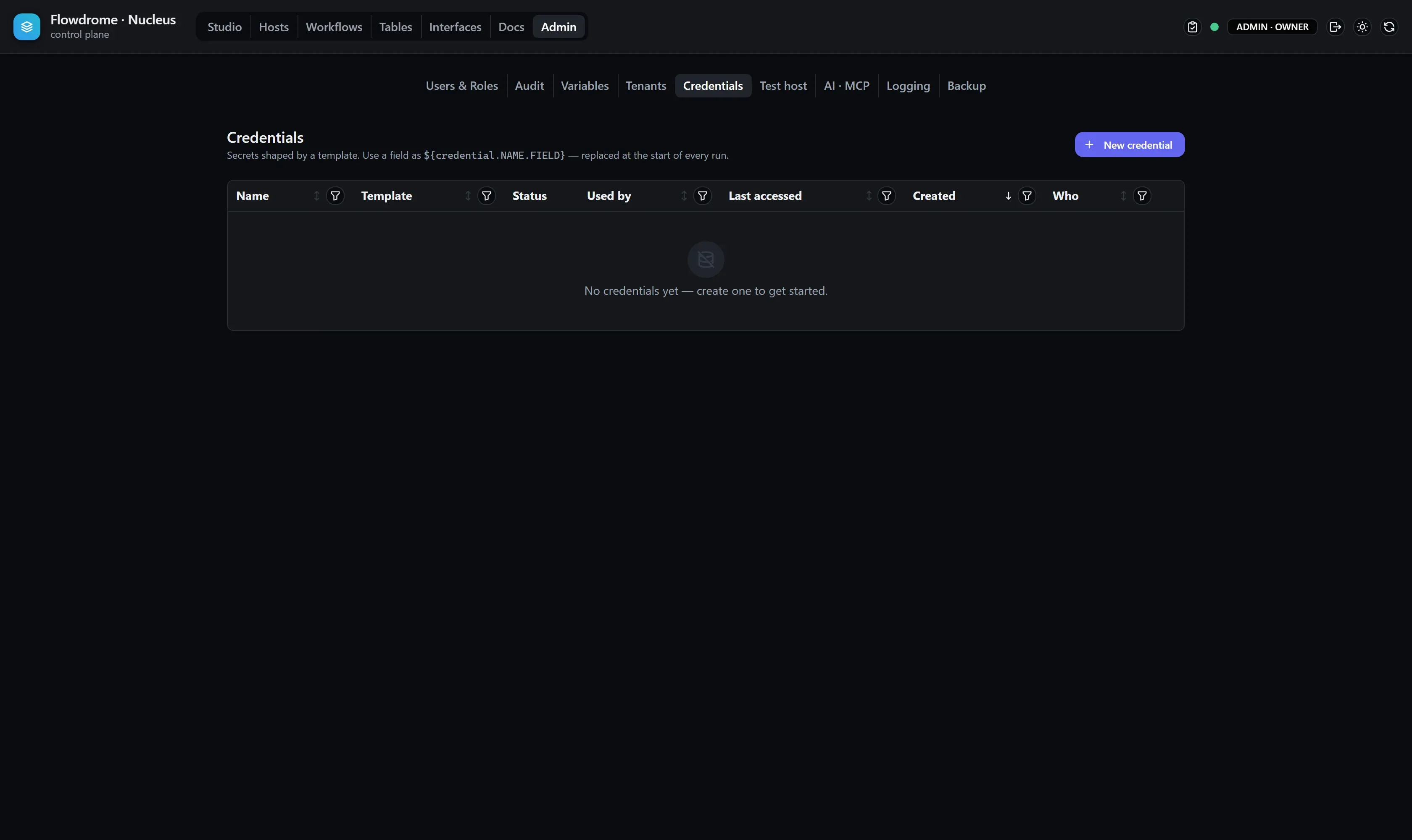Switch to Users & Roles tab
The image size is (1412, 840).
461,86
